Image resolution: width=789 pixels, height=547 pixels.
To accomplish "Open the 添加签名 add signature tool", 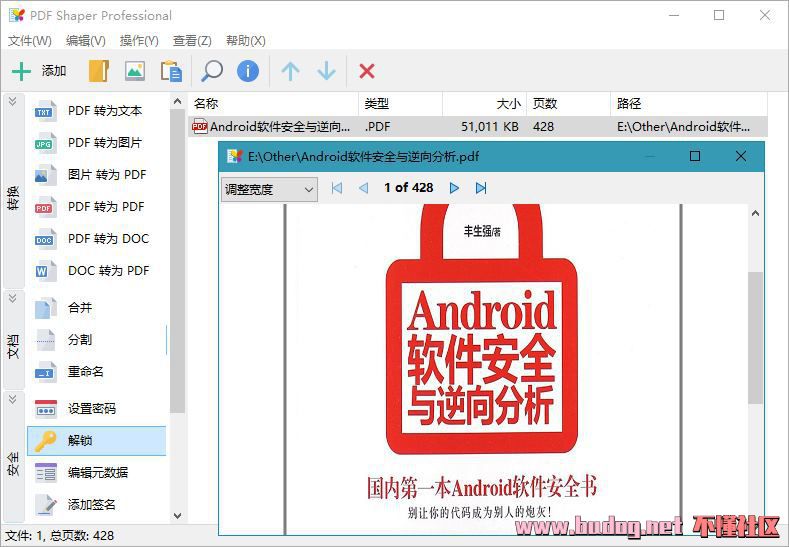I will pos(97,504).
